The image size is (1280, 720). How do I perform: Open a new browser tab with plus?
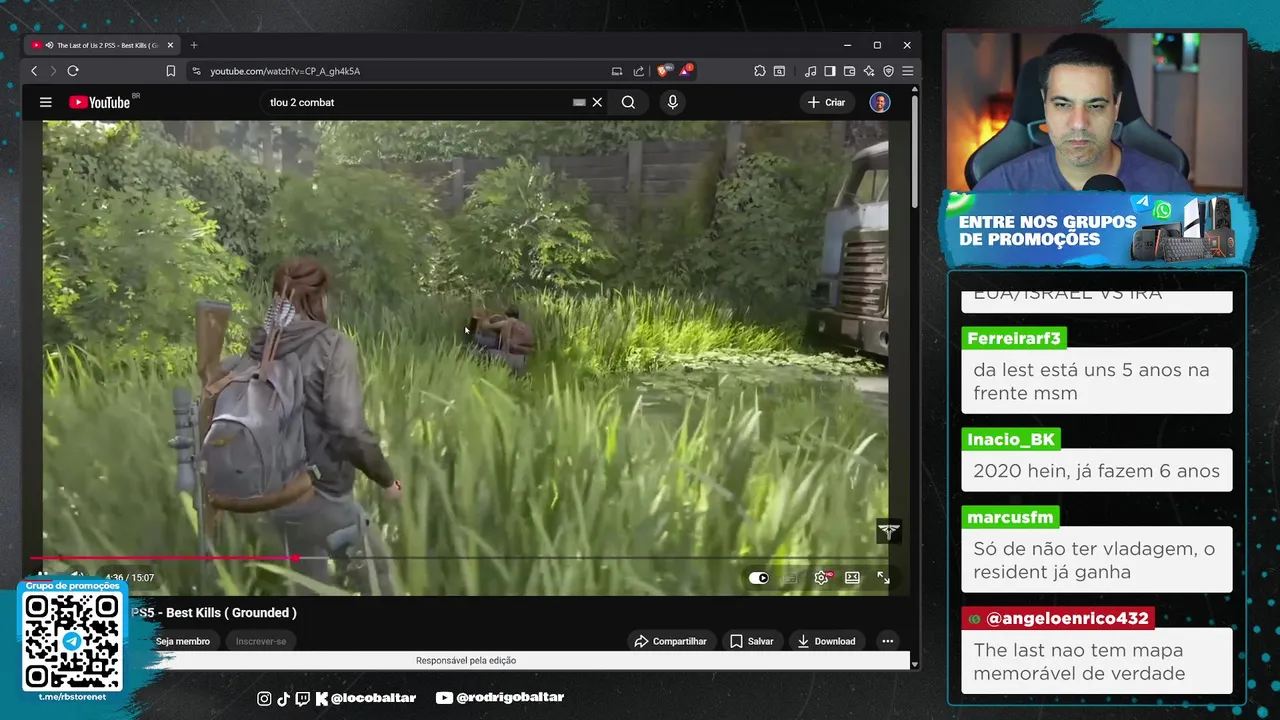click(x=194, y=45)
